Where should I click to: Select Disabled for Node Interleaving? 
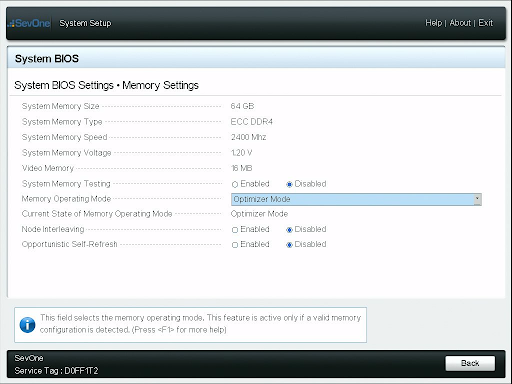coord(289,230)
